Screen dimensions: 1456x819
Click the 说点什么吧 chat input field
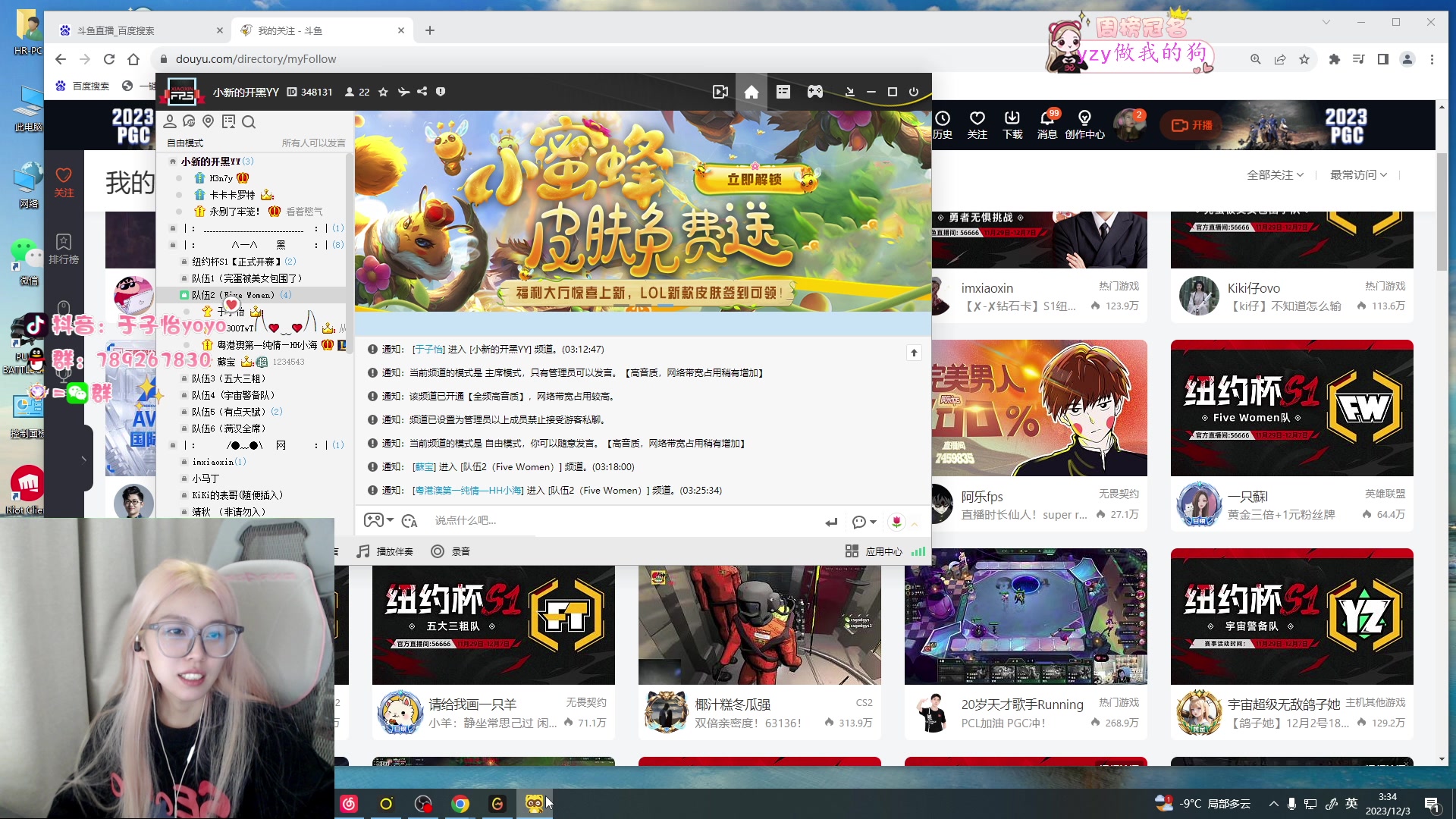622,520
